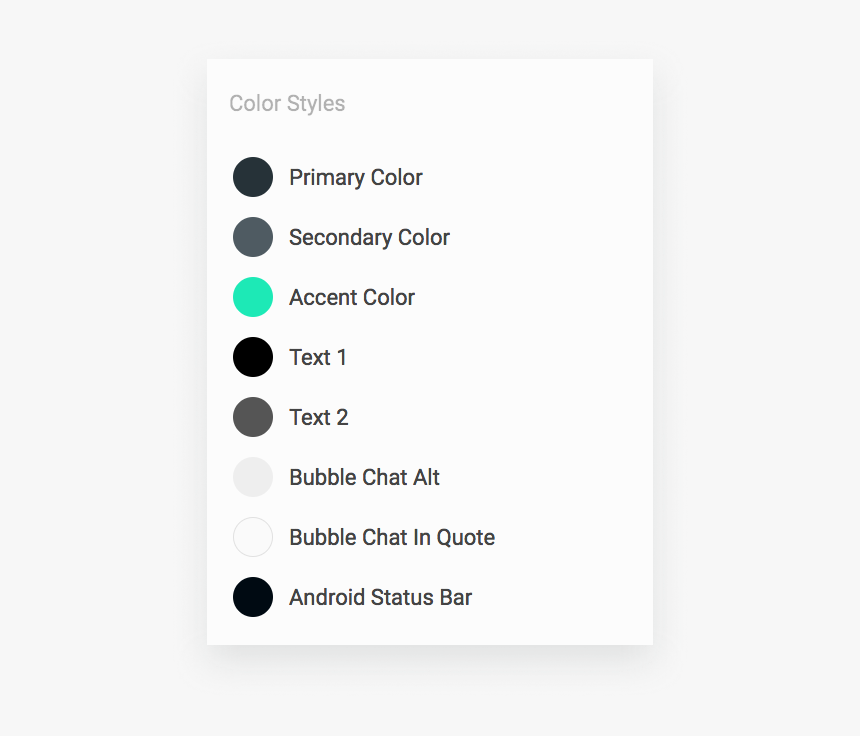The width and height of the screenshot is (860, 736).
Task: Select the 'Android Status Bar' label text
Action: 380,597
